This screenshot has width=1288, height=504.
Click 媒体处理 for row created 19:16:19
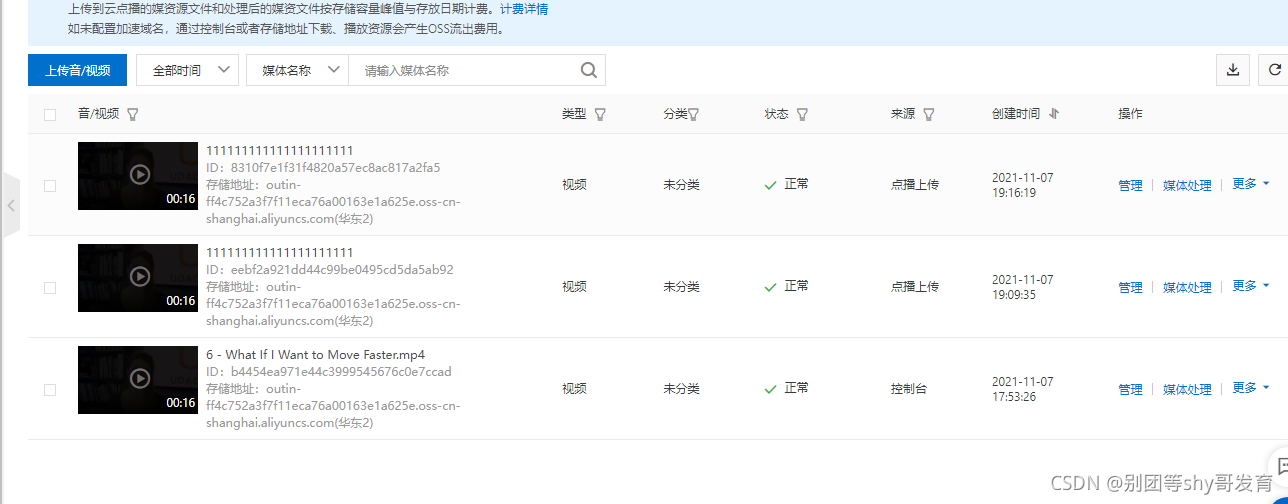pos(1187,186)
